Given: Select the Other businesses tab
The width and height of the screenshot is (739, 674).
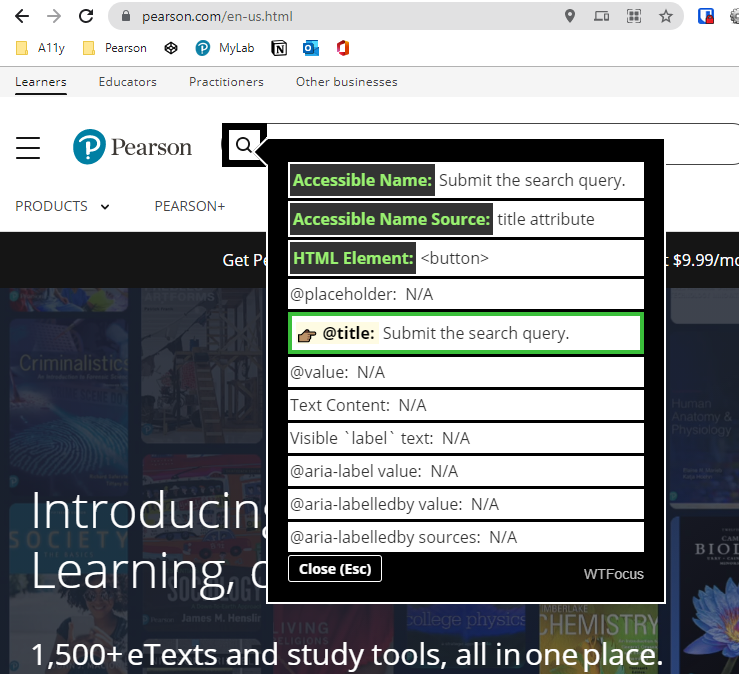Looking at the screenshot, I should point(346,82).
